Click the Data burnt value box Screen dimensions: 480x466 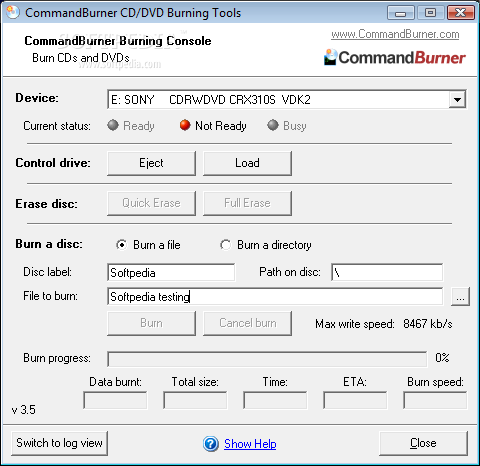pyautogui.click(x=115, y=400)
